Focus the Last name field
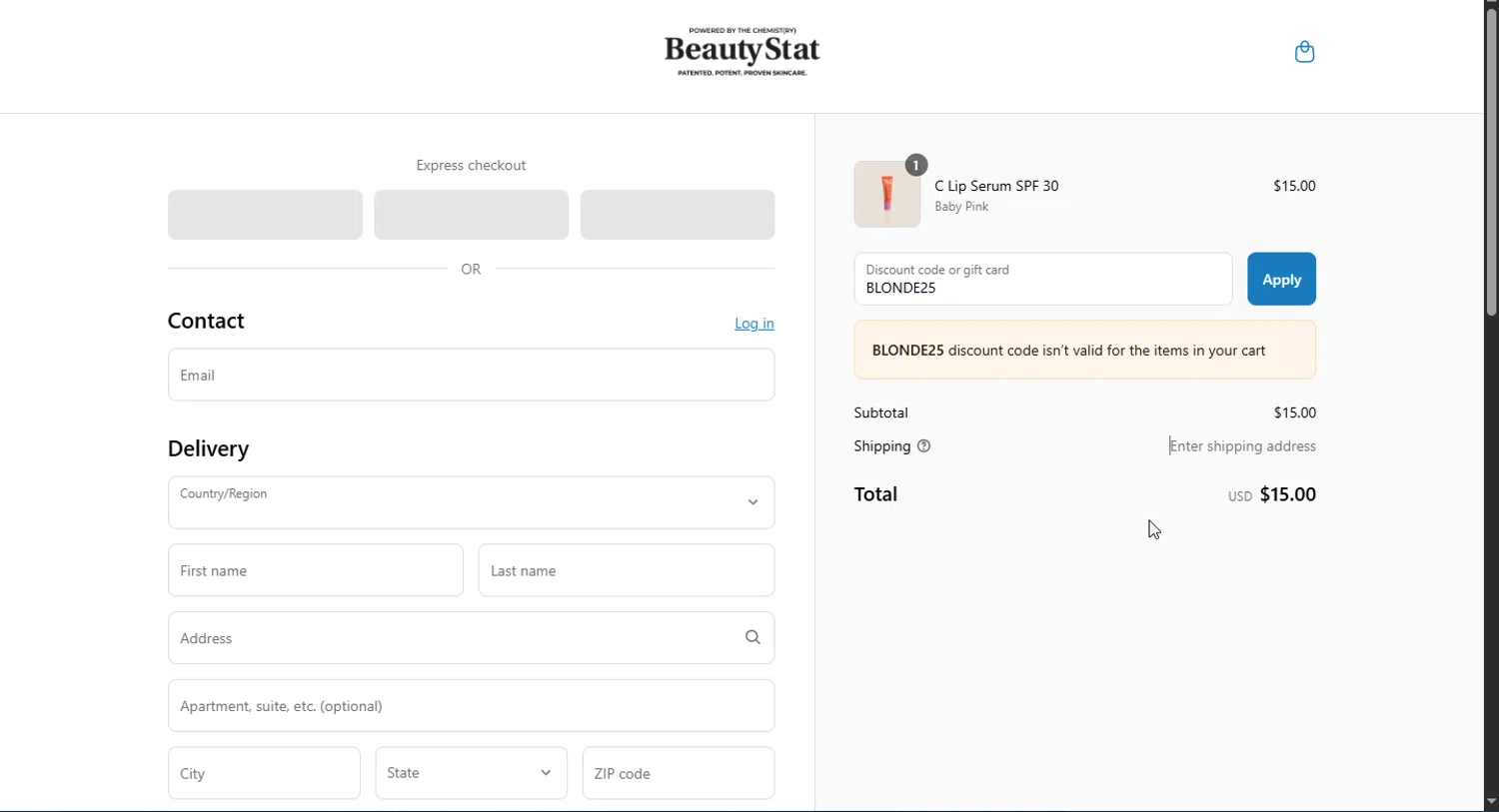Screen dimensions: 1499x812 pyautogui.click(x=627, y=570)
